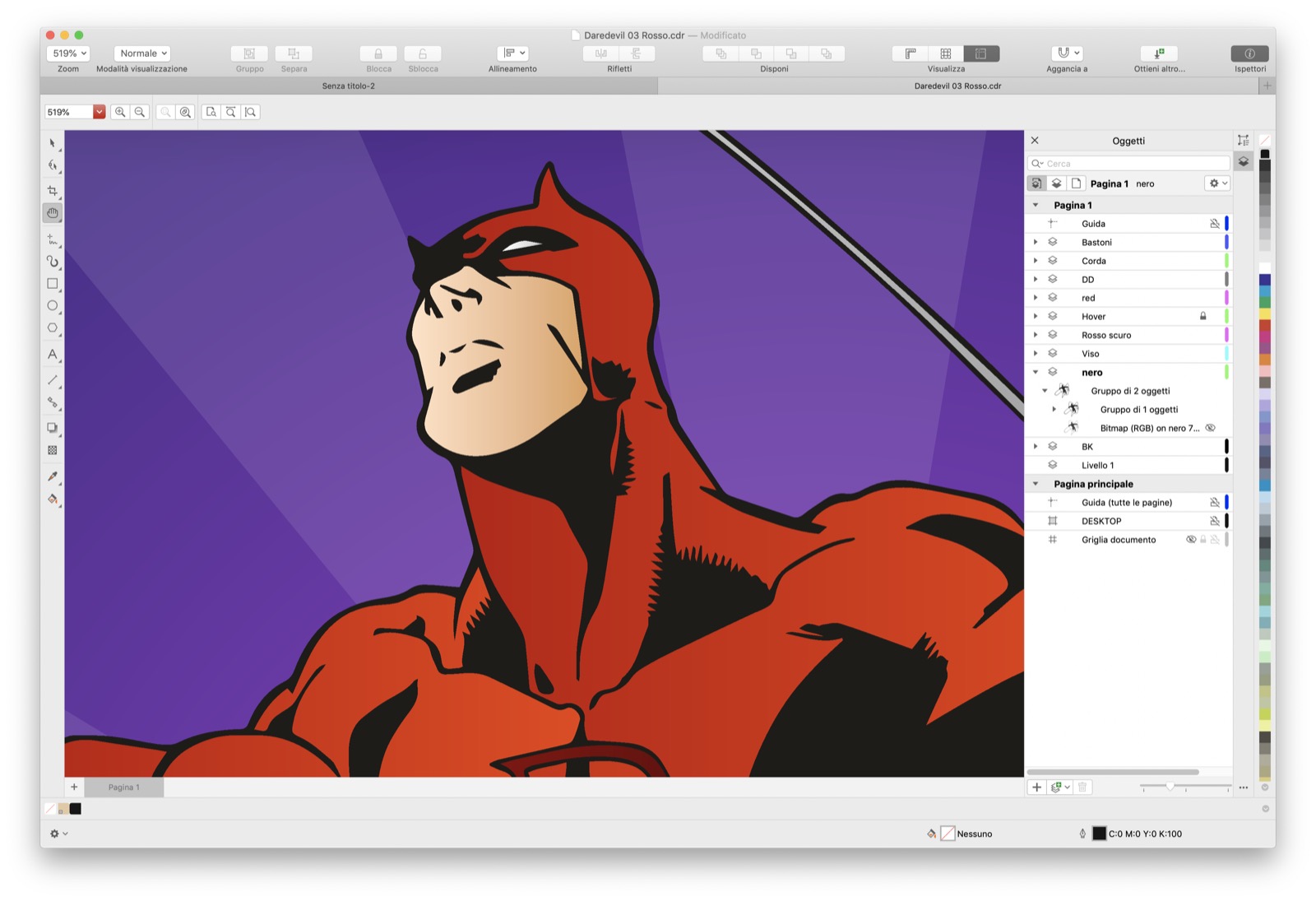Select the Ellipse tool
This screenshot has width=1316, height=901.
(53, 306)
